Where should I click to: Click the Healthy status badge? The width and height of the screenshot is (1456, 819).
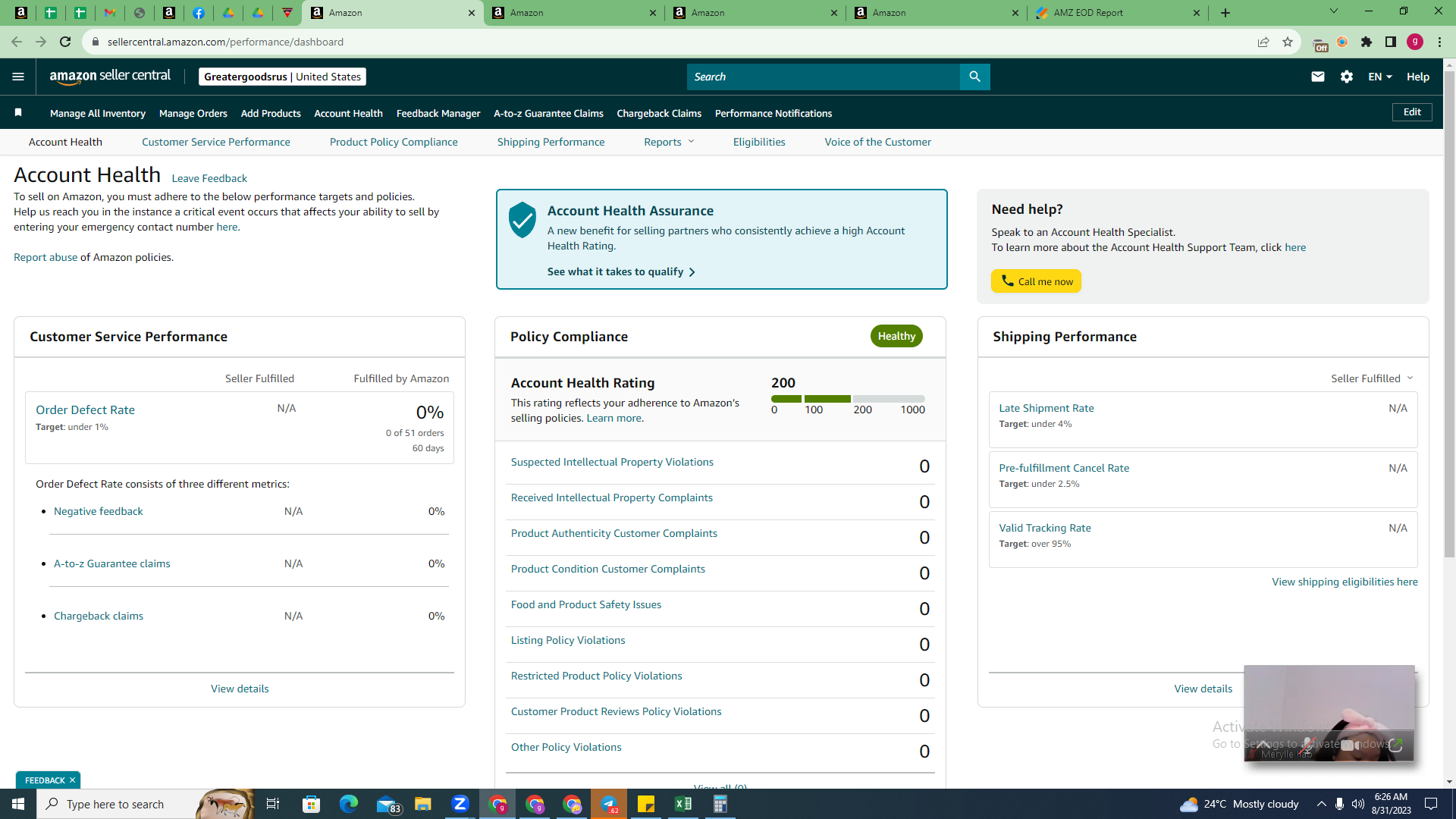[x=896, y=336]
